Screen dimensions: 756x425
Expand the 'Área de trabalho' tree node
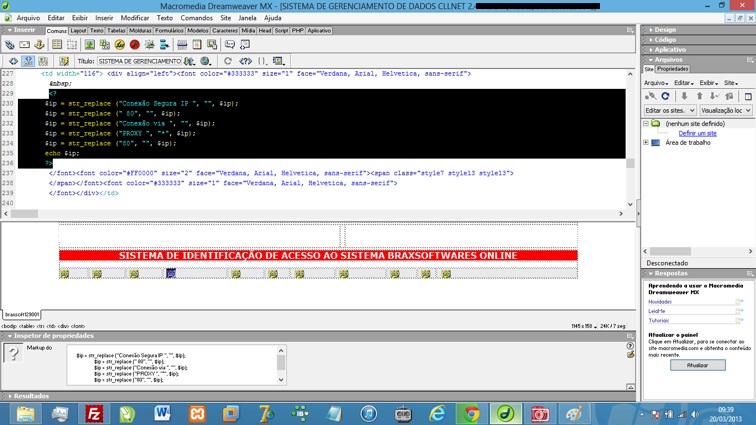click(x=647, y=143)
